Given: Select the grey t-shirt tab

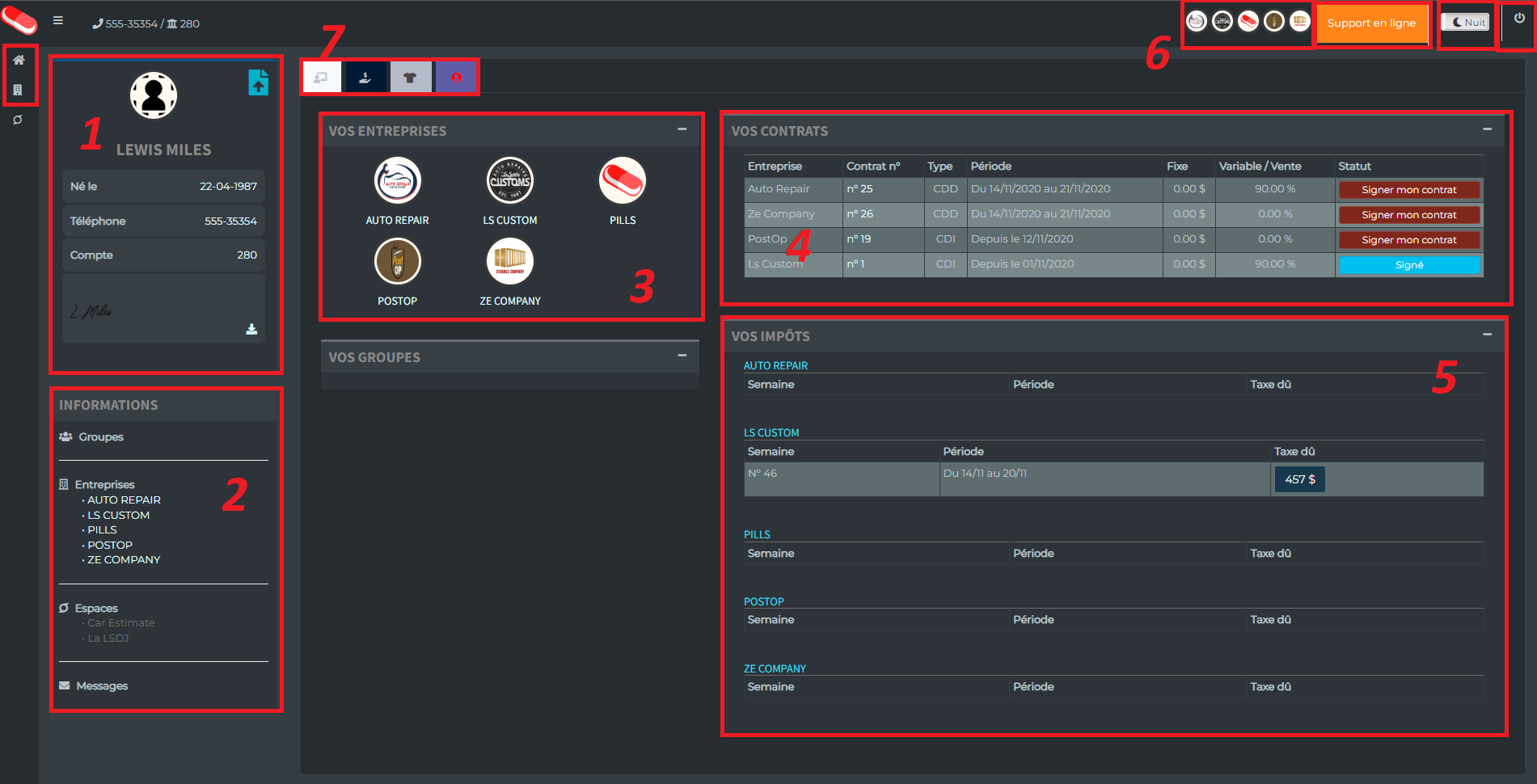Looking at the screenshot, I should (411, 78).
